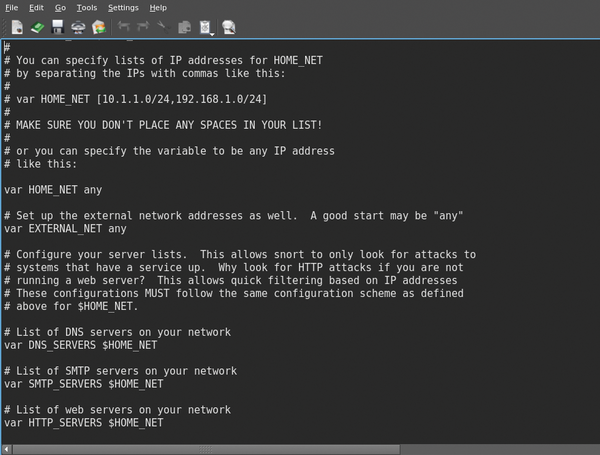600x455 pixels.
Task: Click '# by separating the IPs with commas' line
Action: click(145, 73)
